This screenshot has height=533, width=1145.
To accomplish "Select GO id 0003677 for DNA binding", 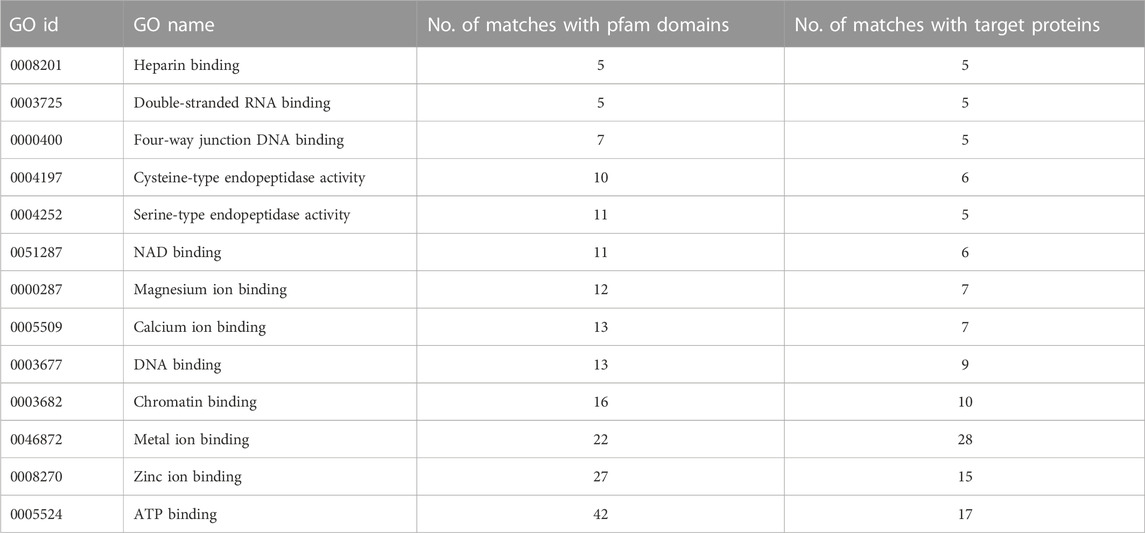I will [x=62, y=364].
